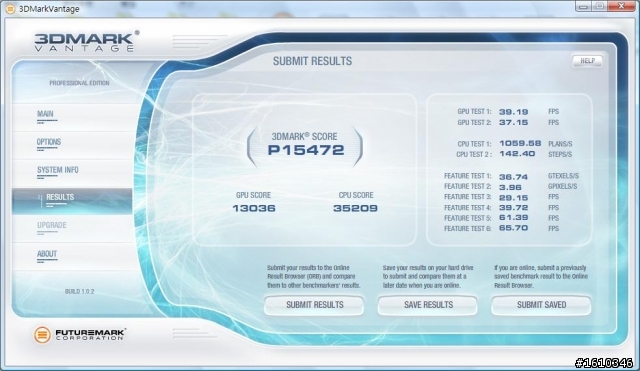This screenshot has height=371, width=640.
Task: Click FEATURE TEST 3 value 29.15
Action: pyautogui.click(x=513, y=198)
